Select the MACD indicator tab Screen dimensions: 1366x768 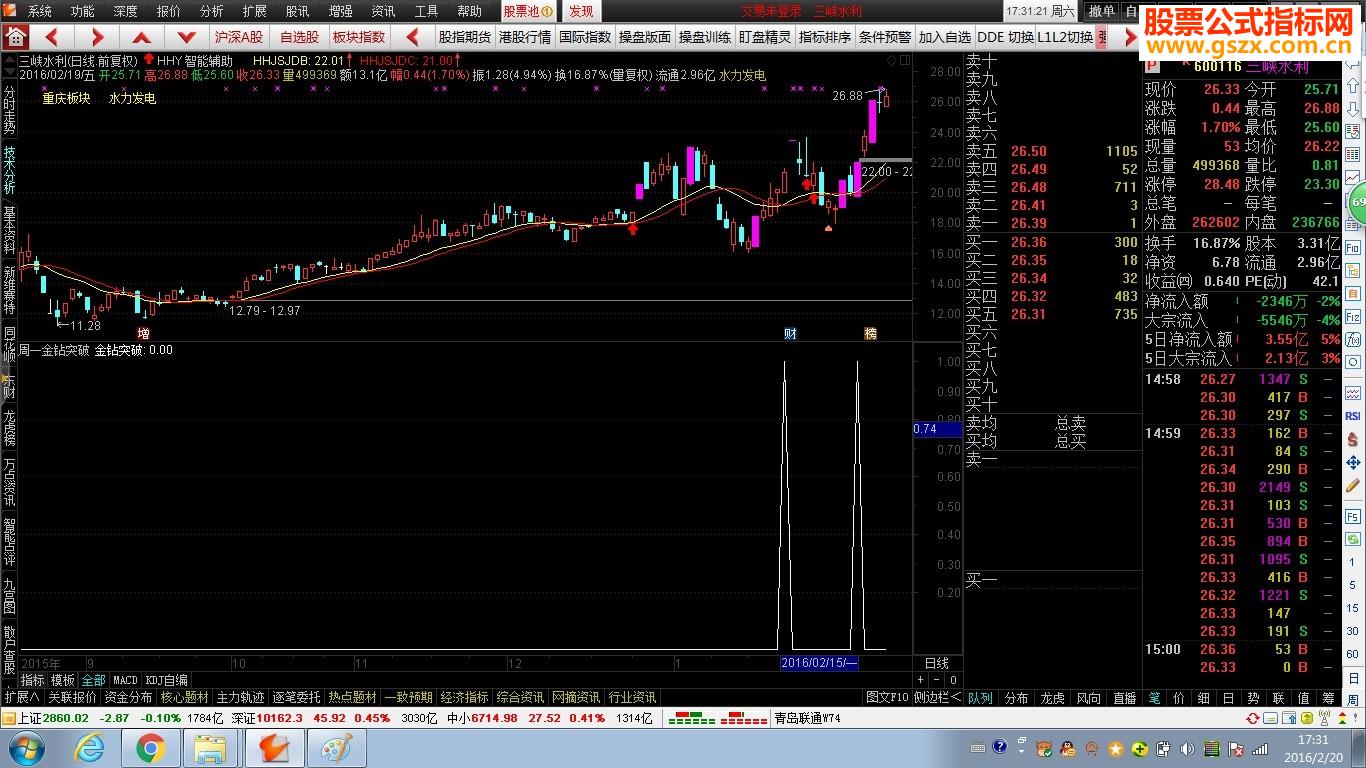(x=125, y=680)
